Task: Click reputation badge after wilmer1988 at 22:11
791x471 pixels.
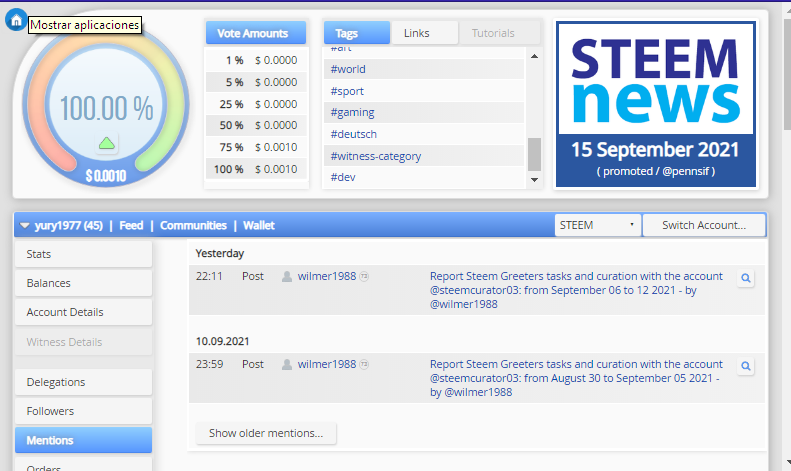Action: tap(364, 276)
